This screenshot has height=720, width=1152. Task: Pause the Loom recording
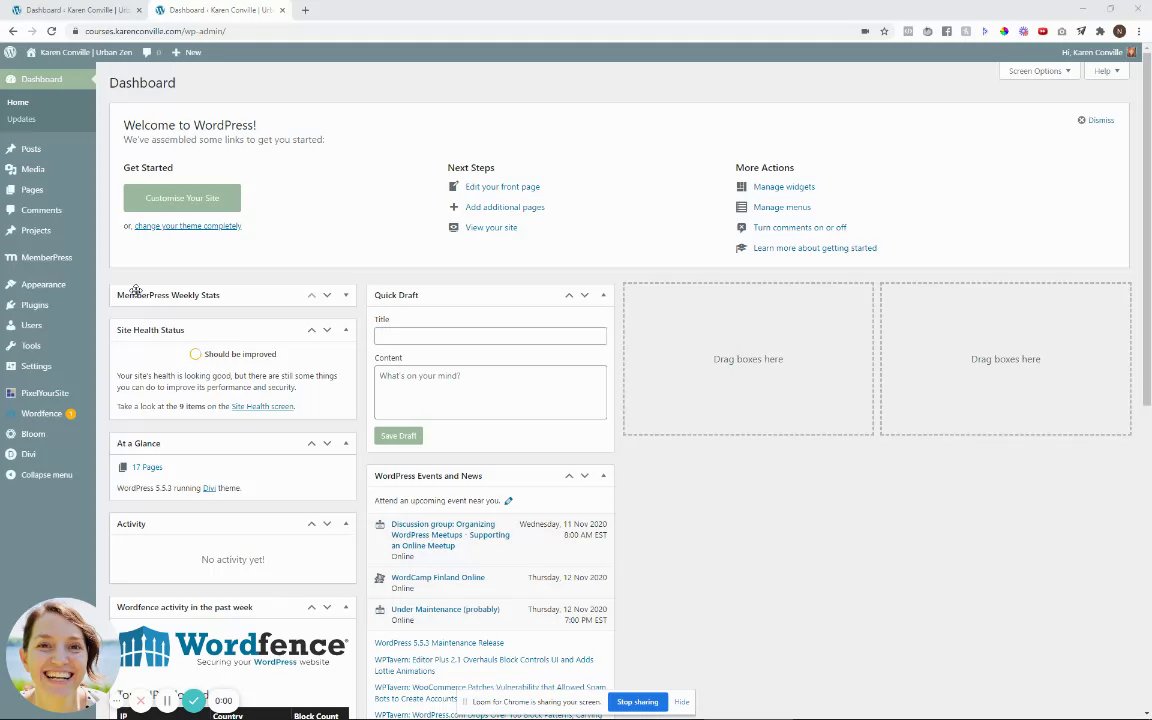[x=167, y=701]
